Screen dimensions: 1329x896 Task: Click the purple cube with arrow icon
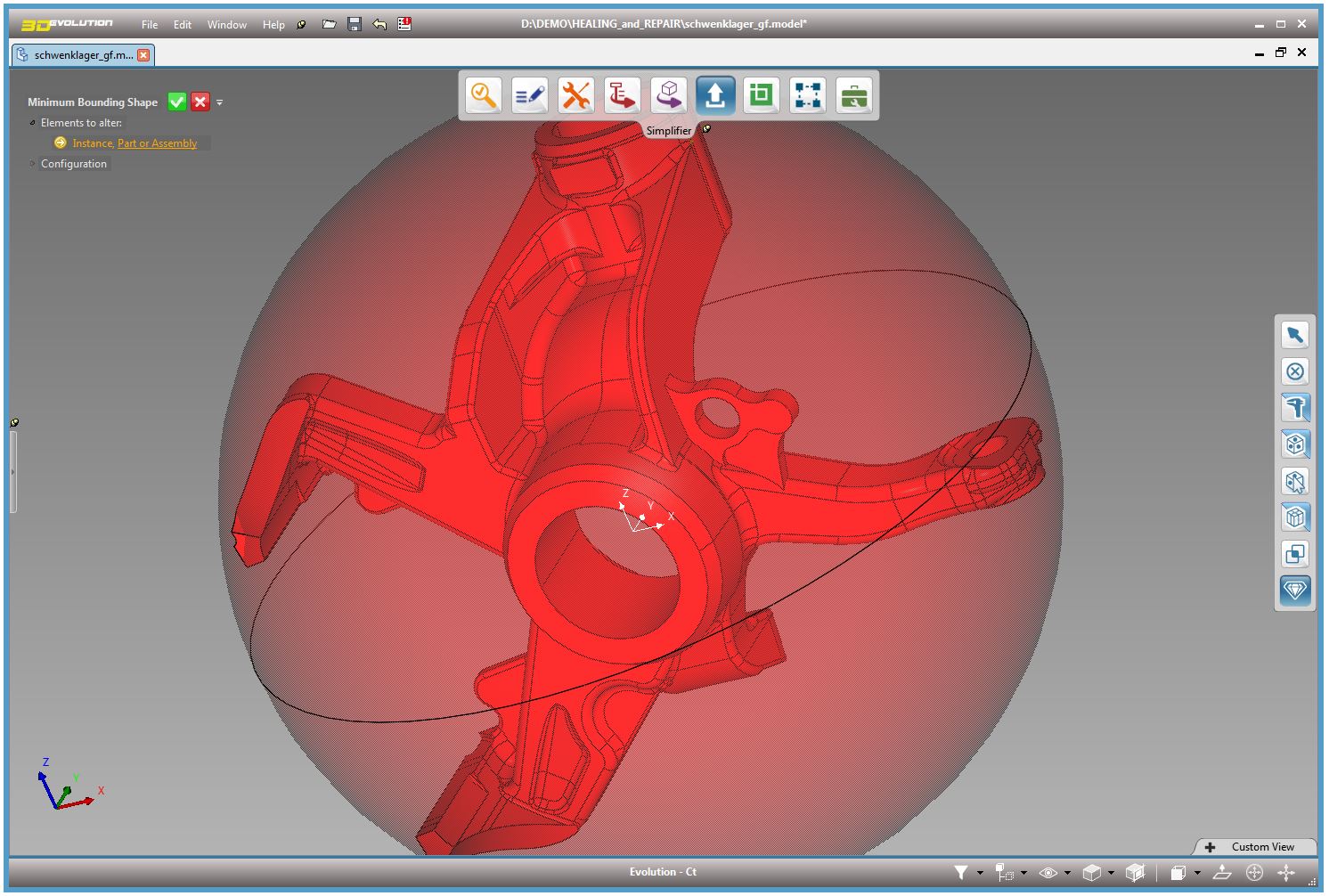coord(669,95)
